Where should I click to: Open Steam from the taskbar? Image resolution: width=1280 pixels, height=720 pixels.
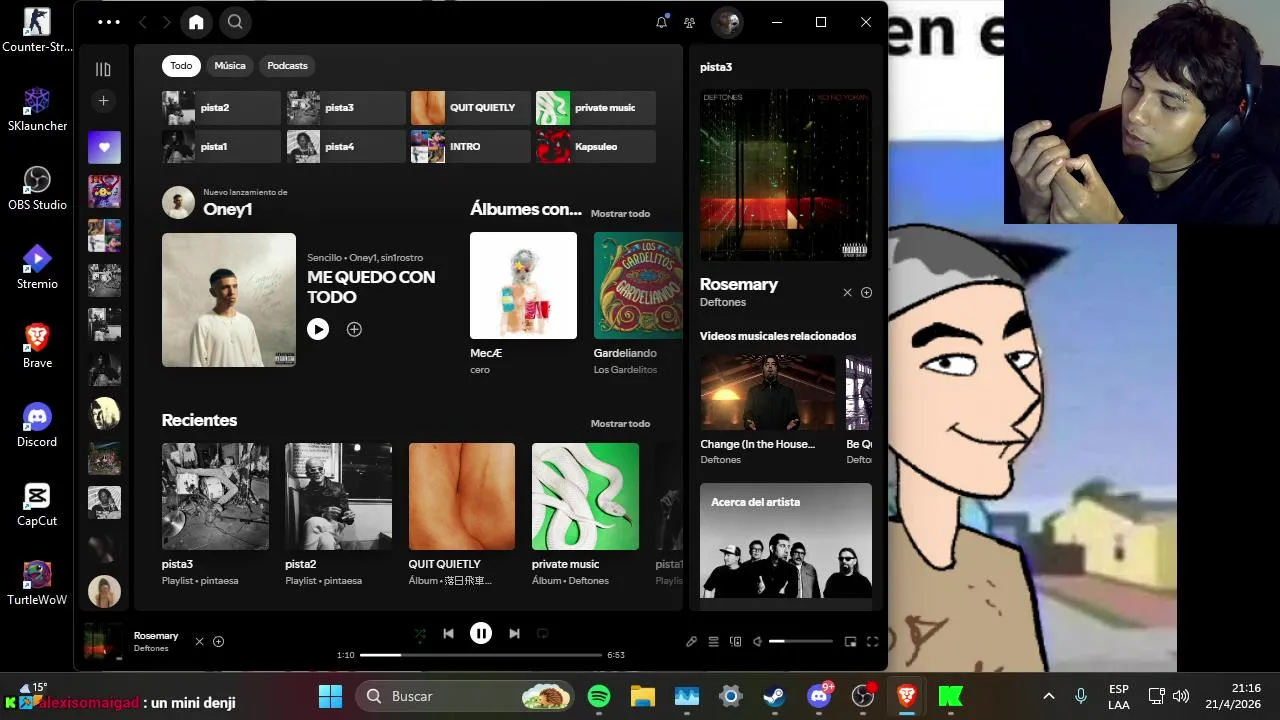(774, 696)
